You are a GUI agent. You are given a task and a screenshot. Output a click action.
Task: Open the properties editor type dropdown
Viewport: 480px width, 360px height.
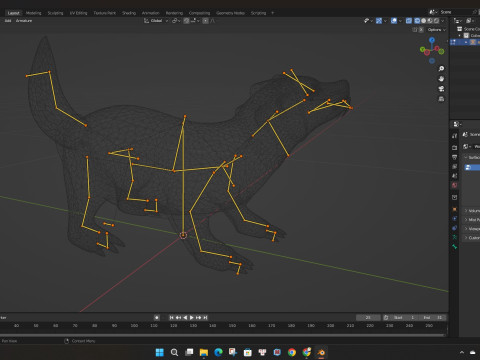point(457,124)
